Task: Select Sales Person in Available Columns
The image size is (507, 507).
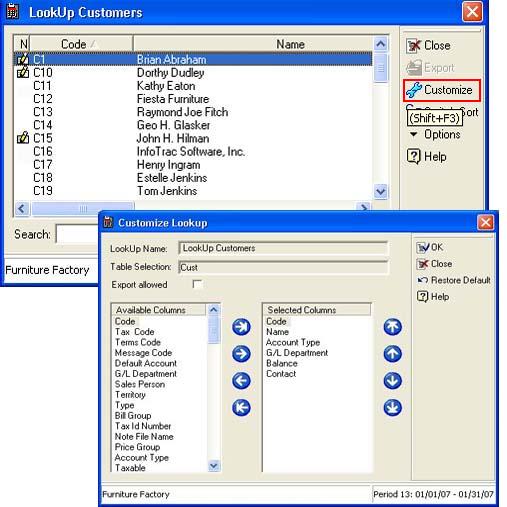Action: (140, 384)
